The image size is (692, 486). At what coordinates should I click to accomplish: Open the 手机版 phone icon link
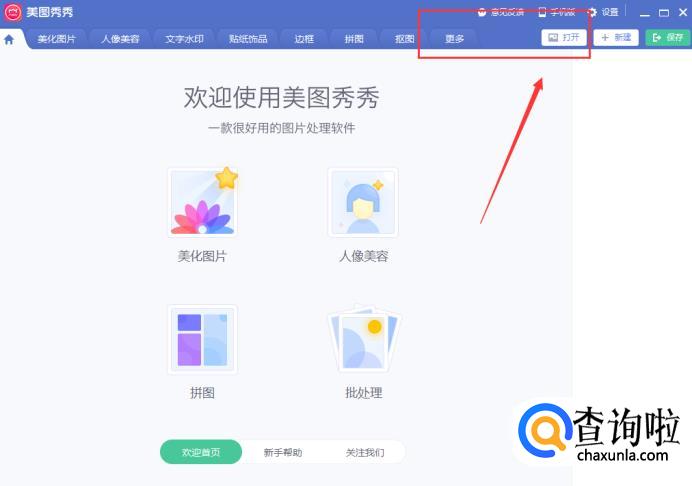click(x=557, y=12)
